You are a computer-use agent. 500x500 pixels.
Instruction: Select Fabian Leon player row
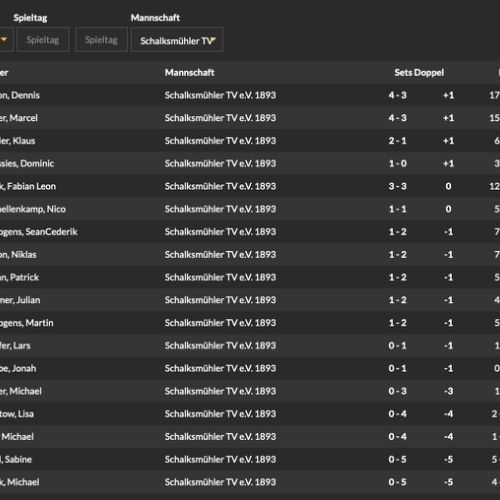pos(250,186)
